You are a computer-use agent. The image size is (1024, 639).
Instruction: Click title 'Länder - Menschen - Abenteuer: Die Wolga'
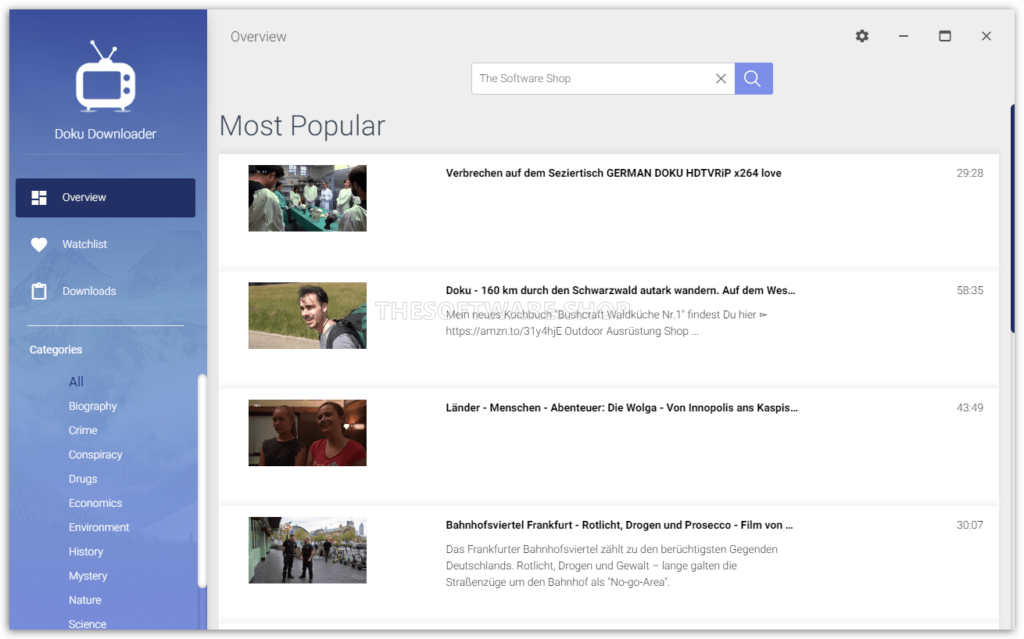click(x=622, y=408)
